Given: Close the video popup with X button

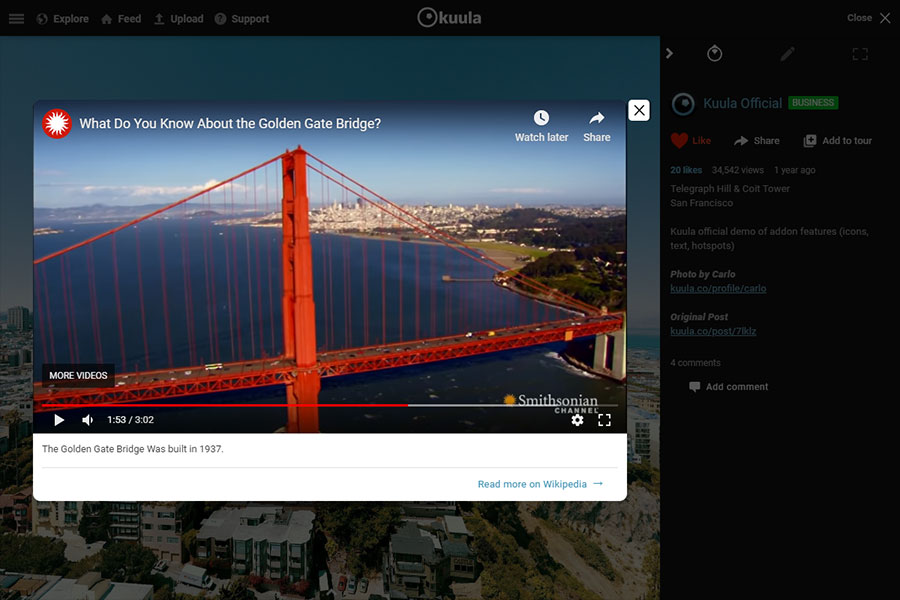Looking at the screenshot, I should click(x=639, y=110).
